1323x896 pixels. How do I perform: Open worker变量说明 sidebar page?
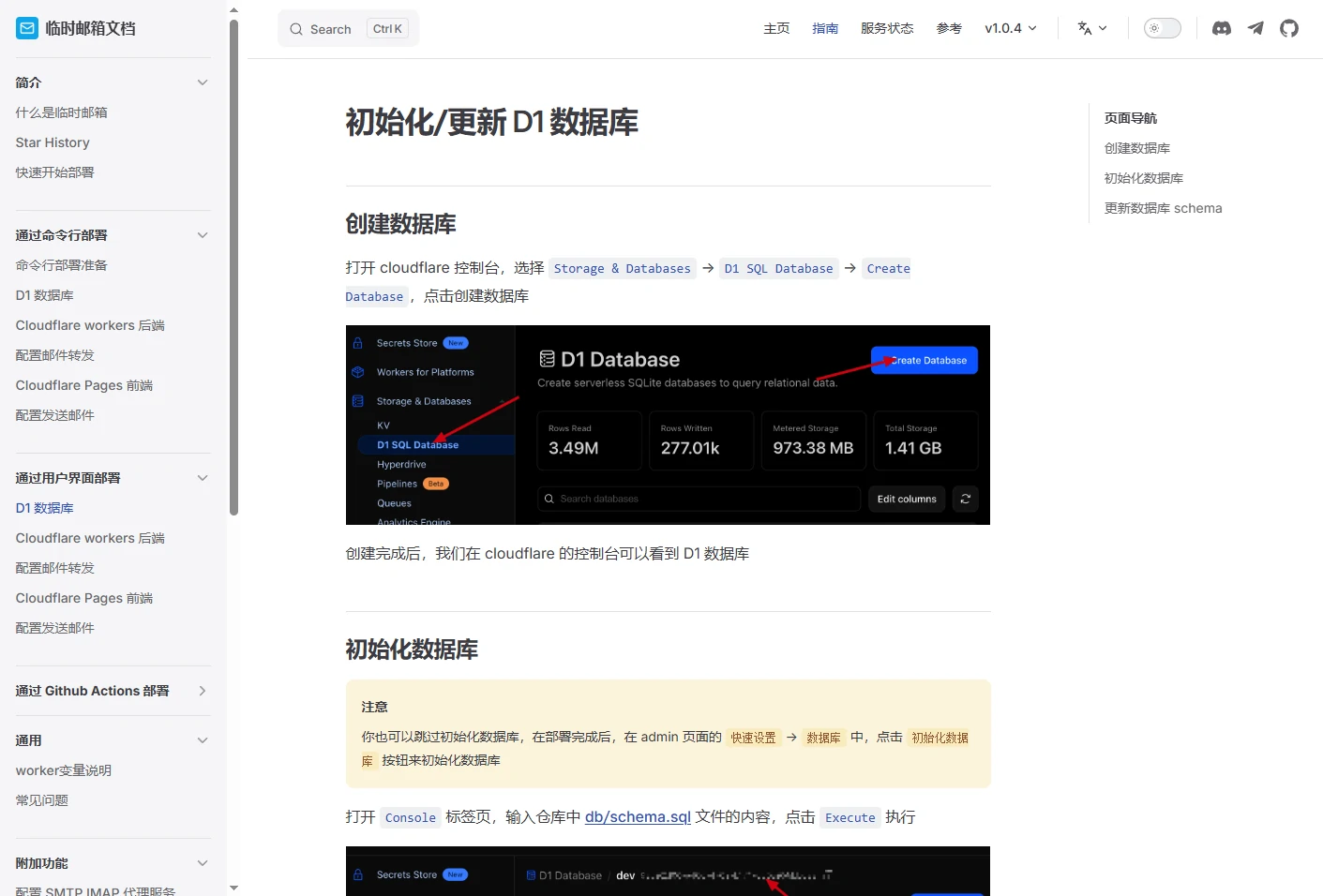(x=64, y=770)
